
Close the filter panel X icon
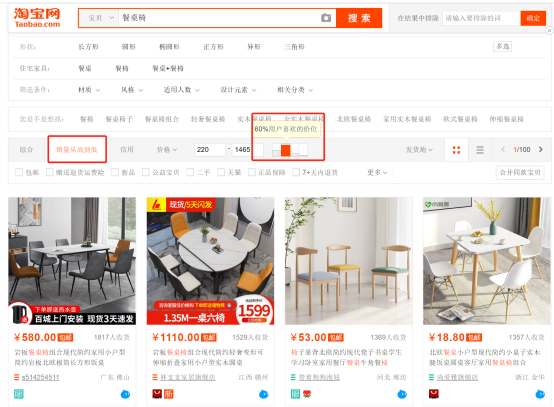coord(549,31)
